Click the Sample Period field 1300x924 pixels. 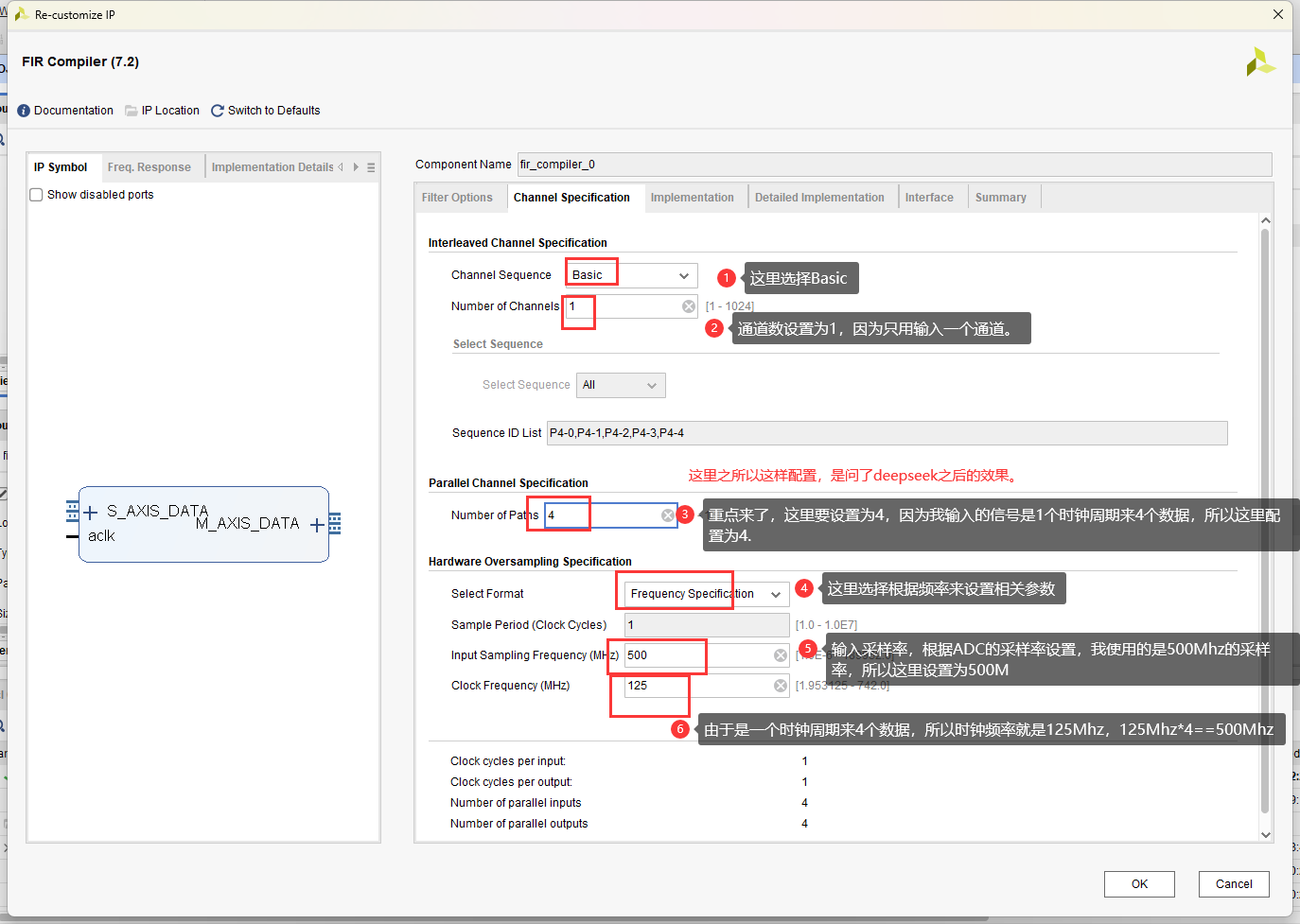click(x=707, y=625)
